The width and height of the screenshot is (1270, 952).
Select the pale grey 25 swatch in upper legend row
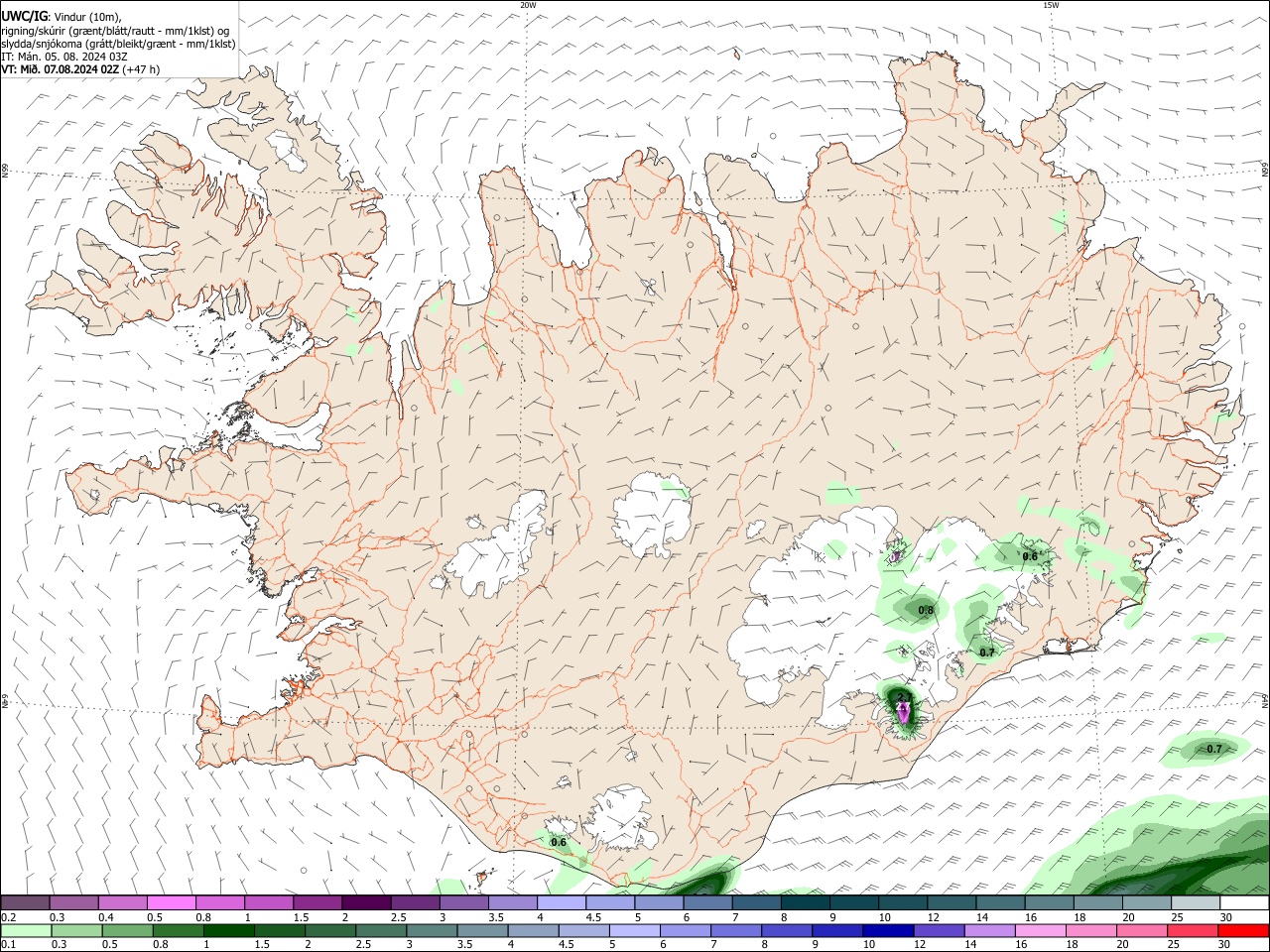tap(1195, 903)
